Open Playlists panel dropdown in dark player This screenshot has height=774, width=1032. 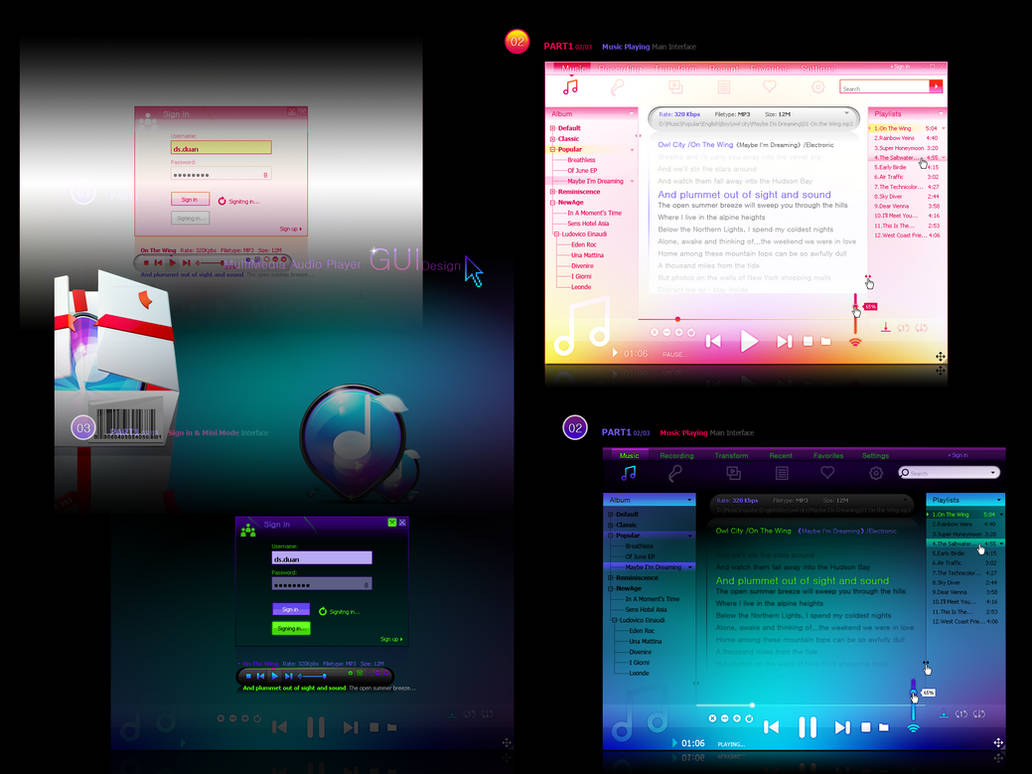coord(998,500)
